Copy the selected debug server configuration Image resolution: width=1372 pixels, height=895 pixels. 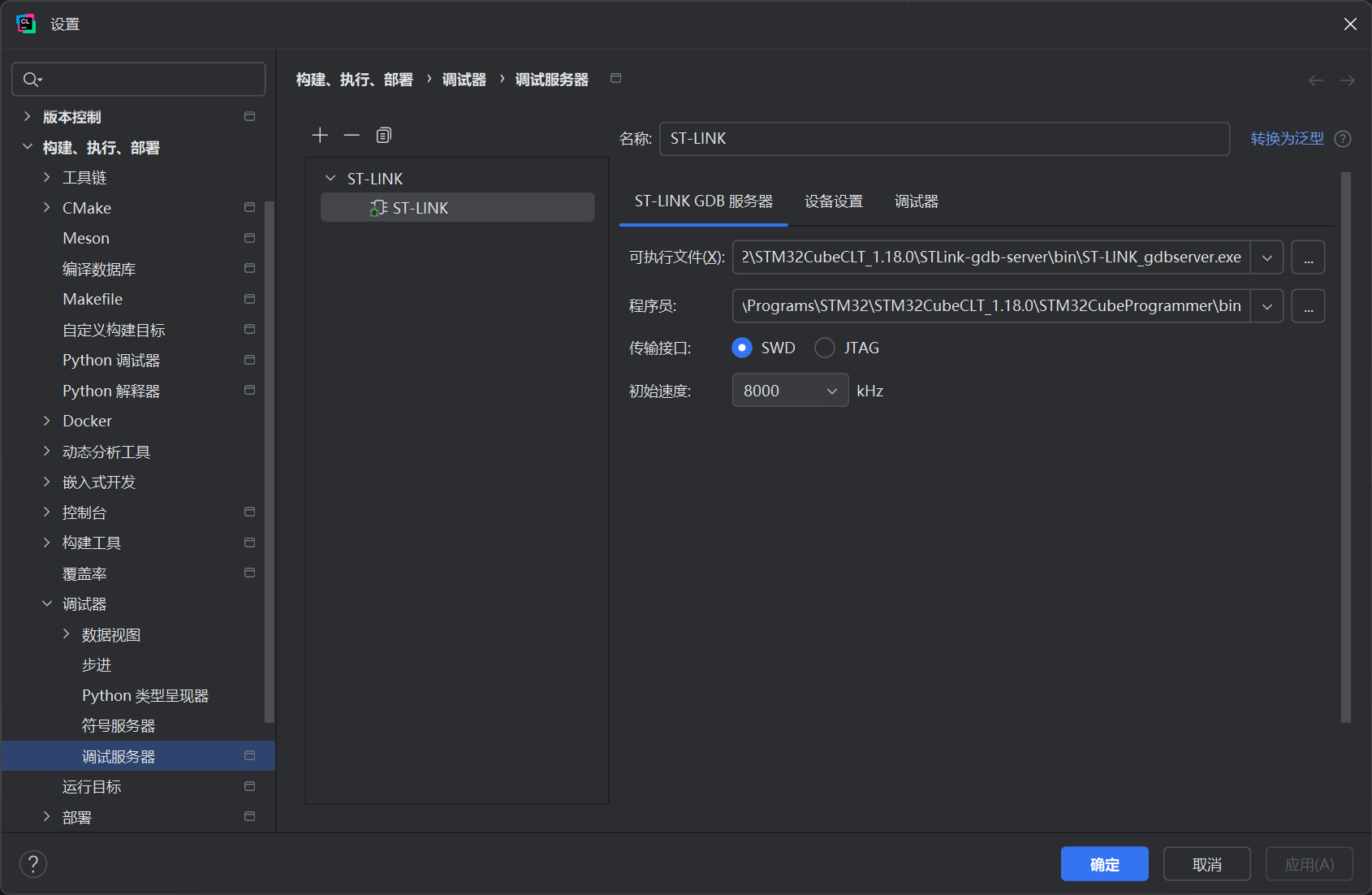384,135
